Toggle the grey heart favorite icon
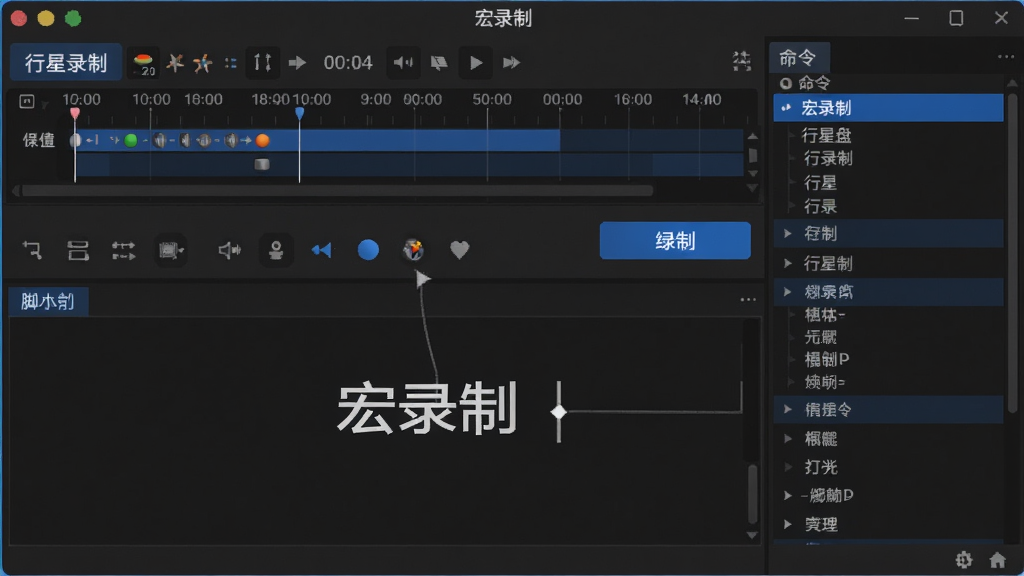Screen dimensions: 1024x576 [x=460, y=249]
